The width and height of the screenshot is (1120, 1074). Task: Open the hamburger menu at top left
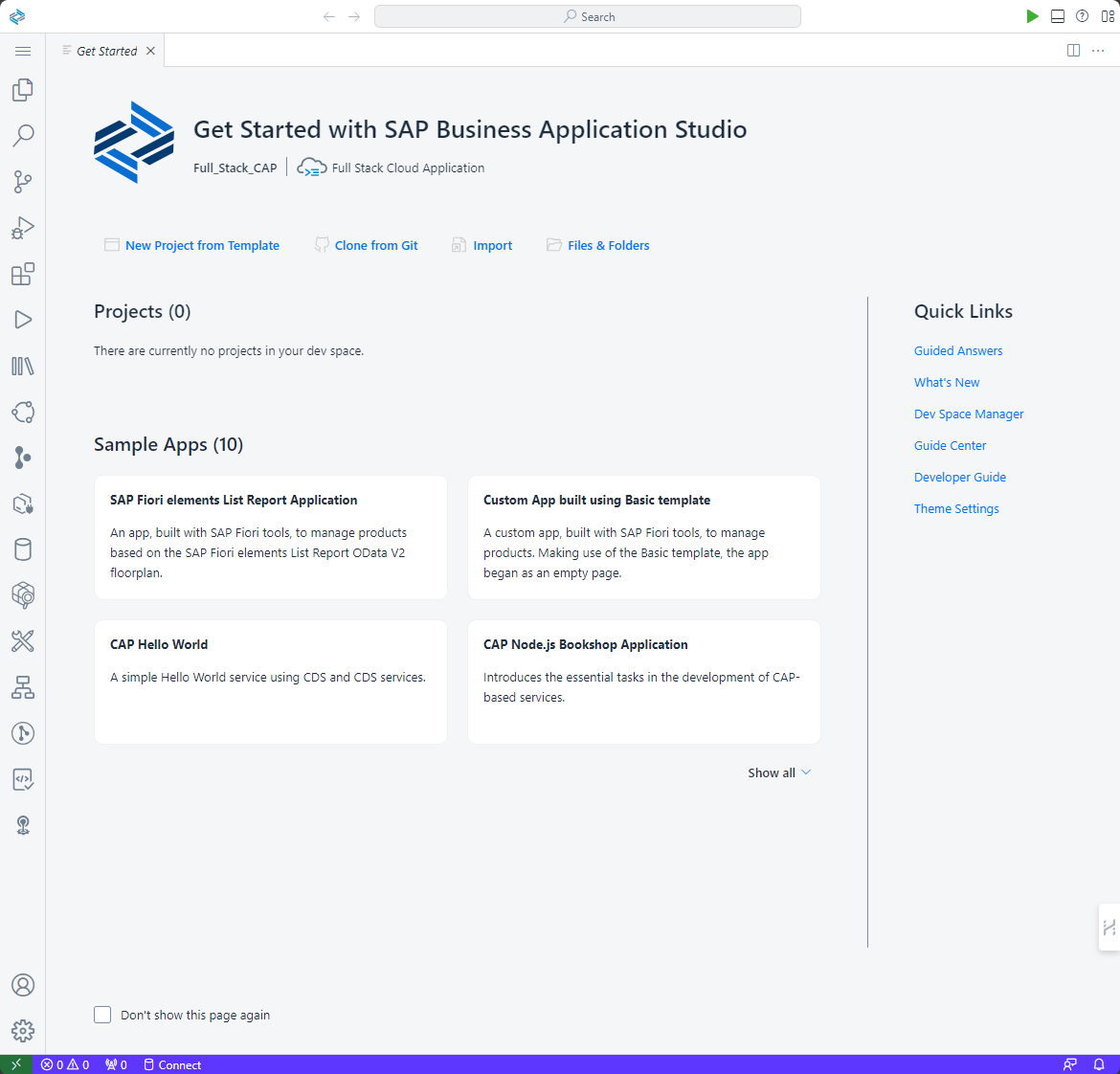pos(23,51)
